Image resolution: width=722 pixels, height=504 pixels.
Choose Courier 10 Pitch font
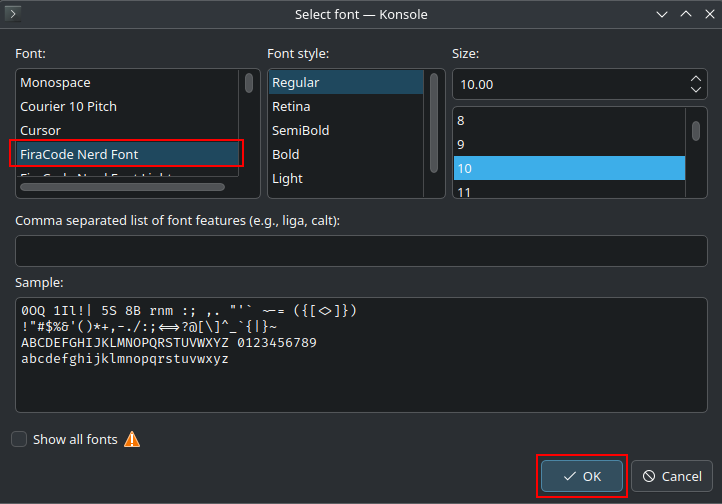tap(128, 106)
